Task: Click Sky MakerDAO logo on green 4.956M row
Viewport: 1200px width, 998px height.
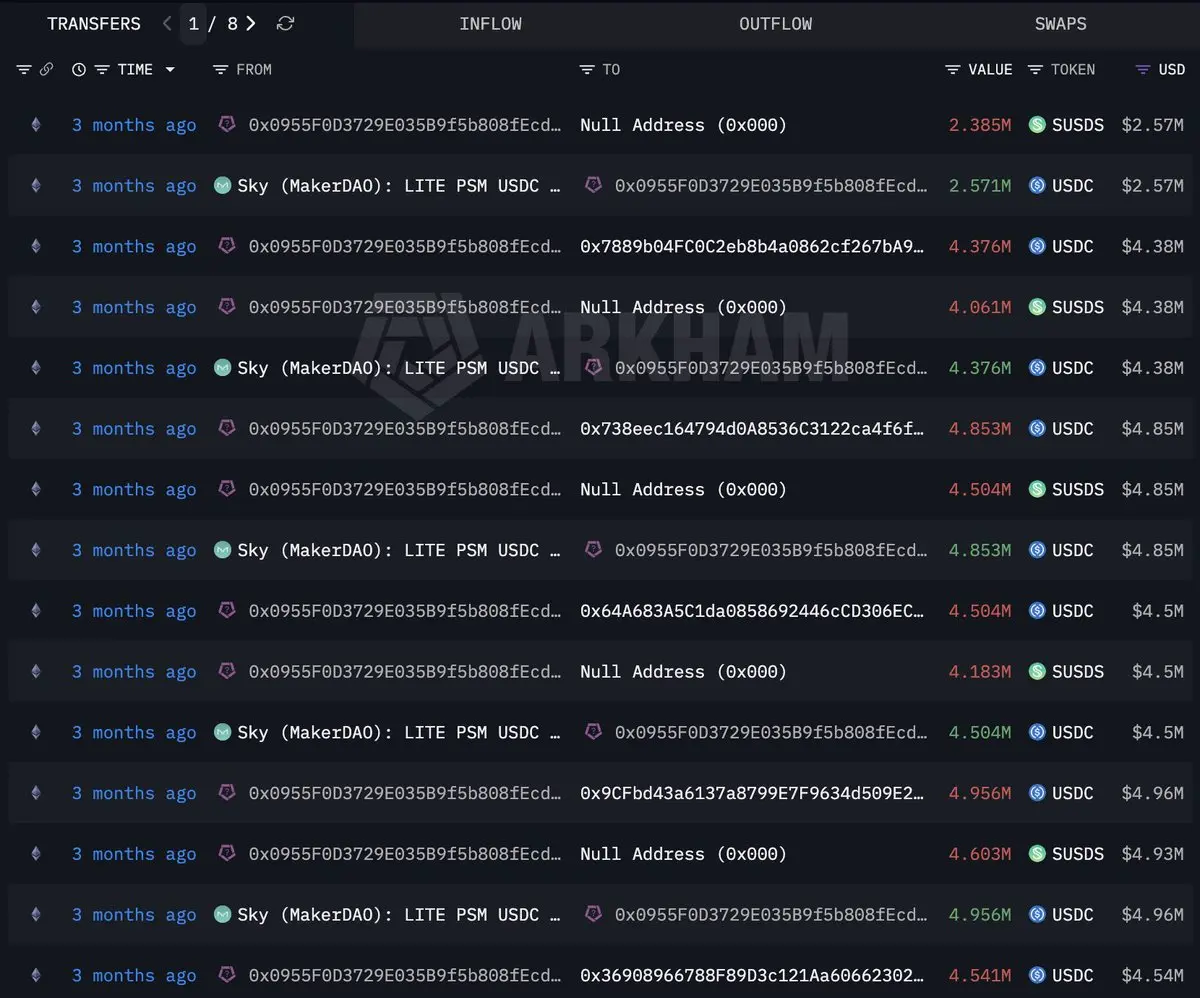Action: pyautogui.click(x=222, y=914)
